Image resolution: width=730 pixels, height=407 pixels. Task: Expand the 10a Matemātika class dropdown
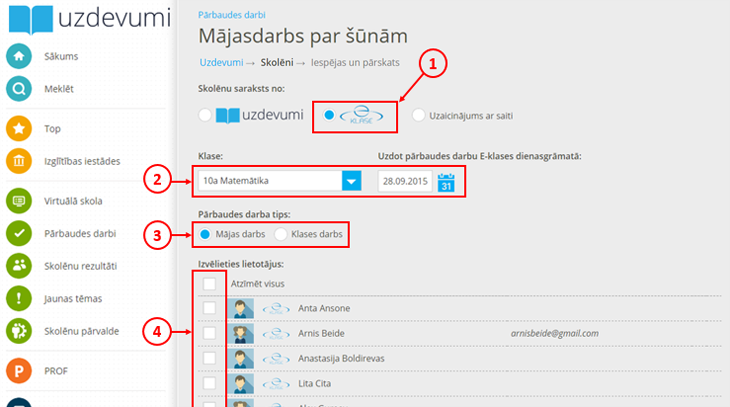[x=350, y=181]
